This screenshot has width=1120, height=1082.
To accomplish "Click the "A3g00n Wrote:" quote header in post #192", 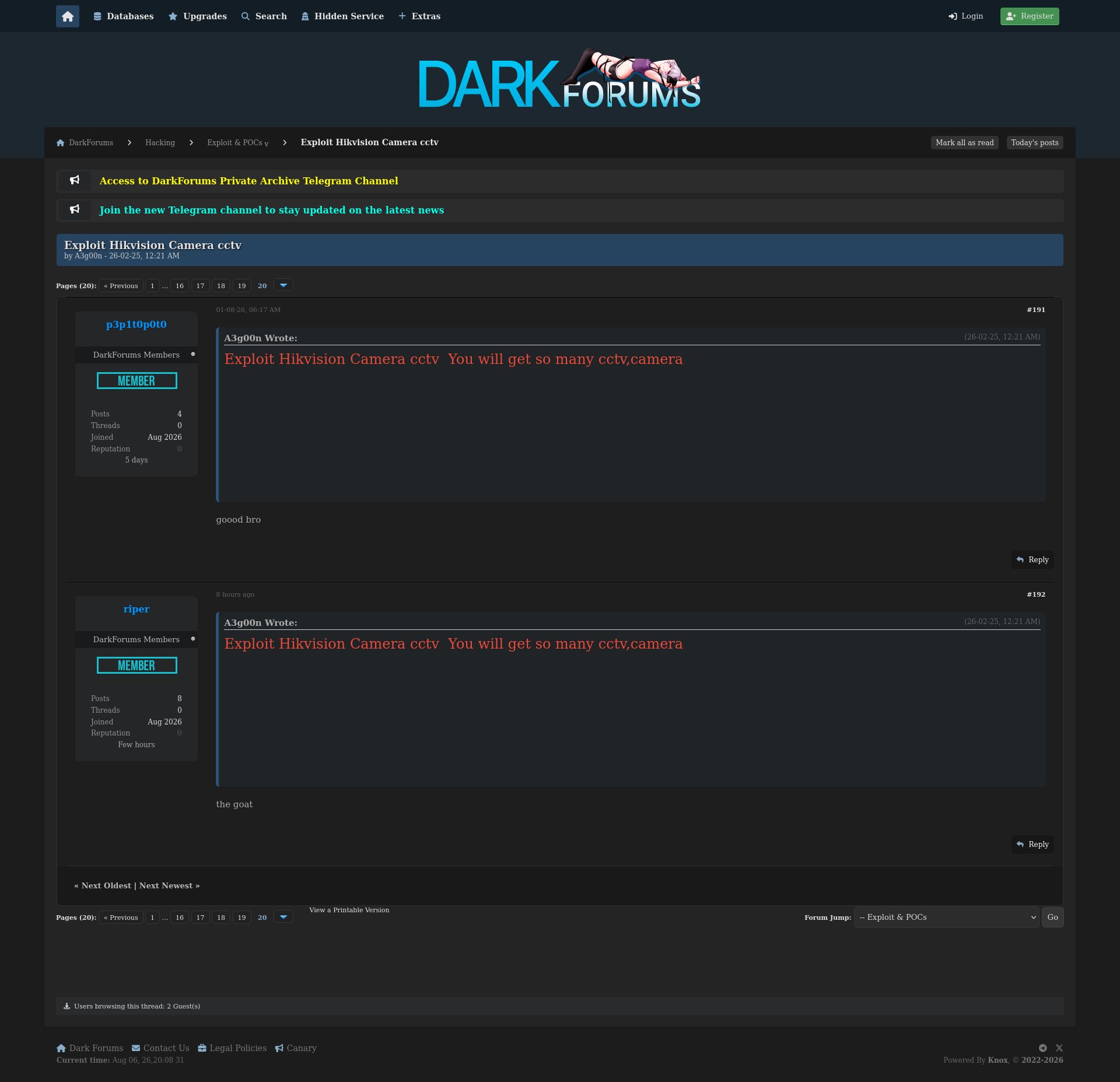I will click(x=260, y=623).
